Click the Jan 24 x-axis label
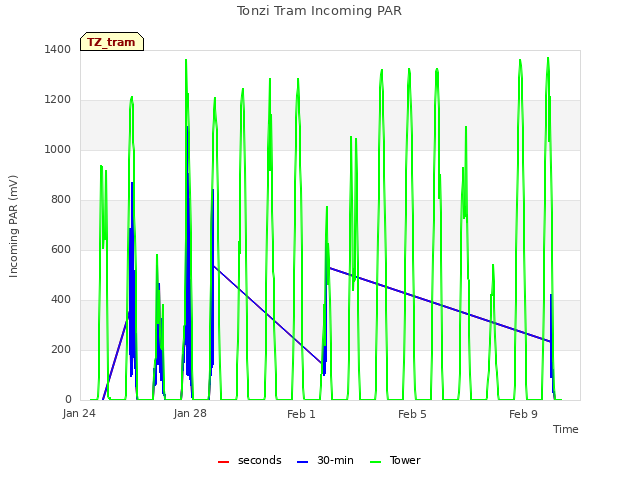Image resolution: width=640 pixels, height=480 pixels. click(79, 414)
